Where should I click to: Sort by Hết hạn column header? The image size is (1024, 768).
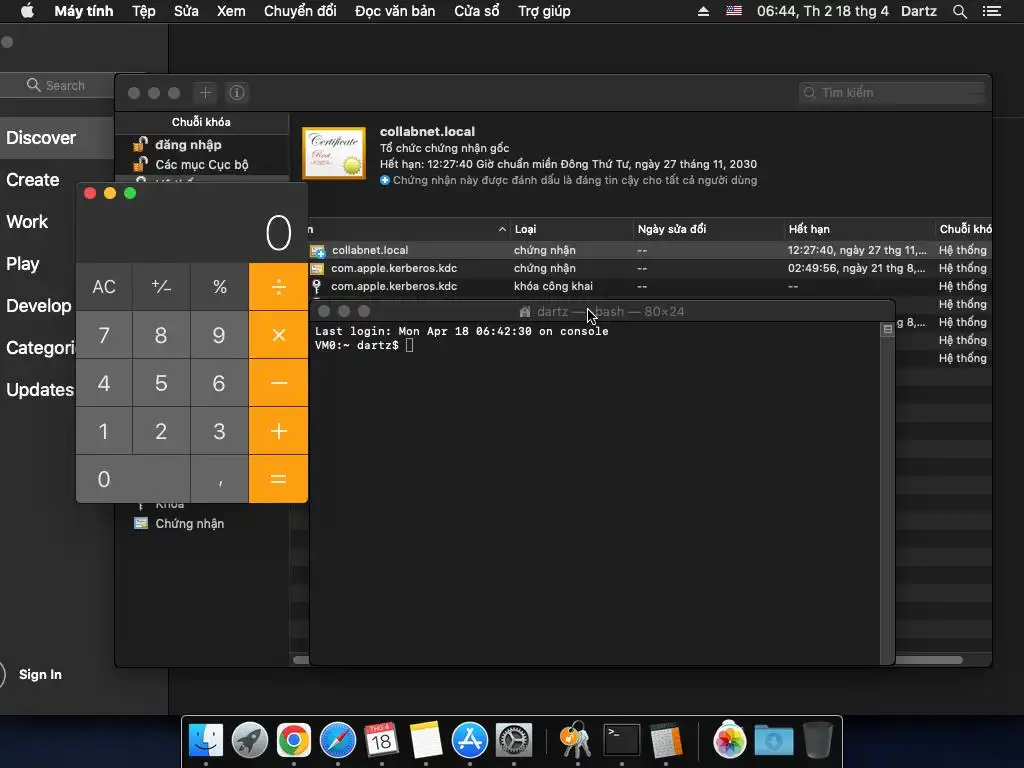pyautogui.click(x=859, y=229)
